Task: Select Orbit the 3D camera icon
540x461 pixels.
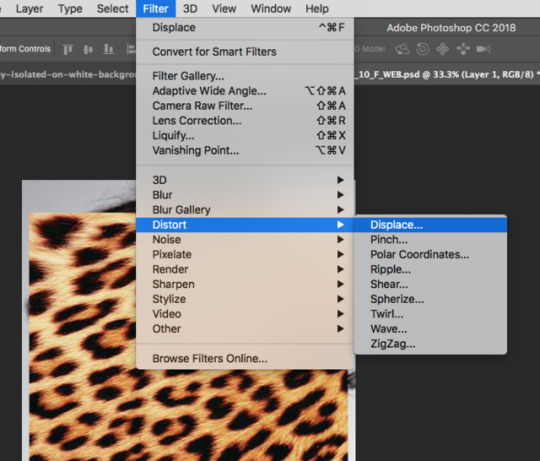Action: 402,49
